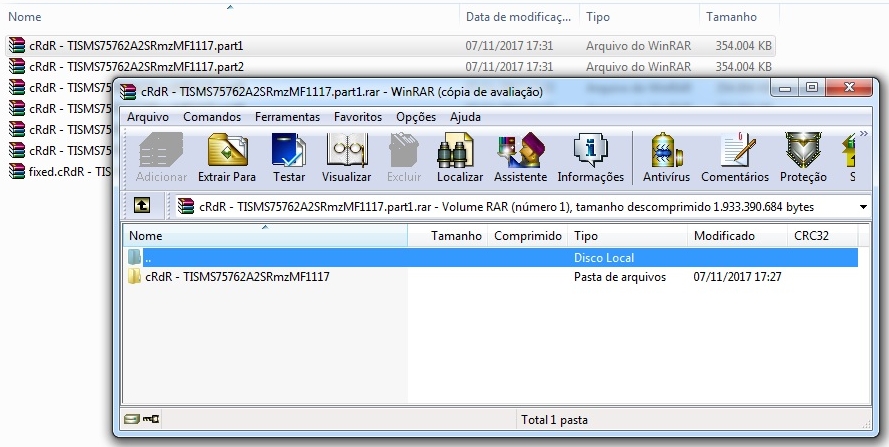Open the Arquivo menu
The width and height of the screenshot is (889, 447).
click(148, 117)
